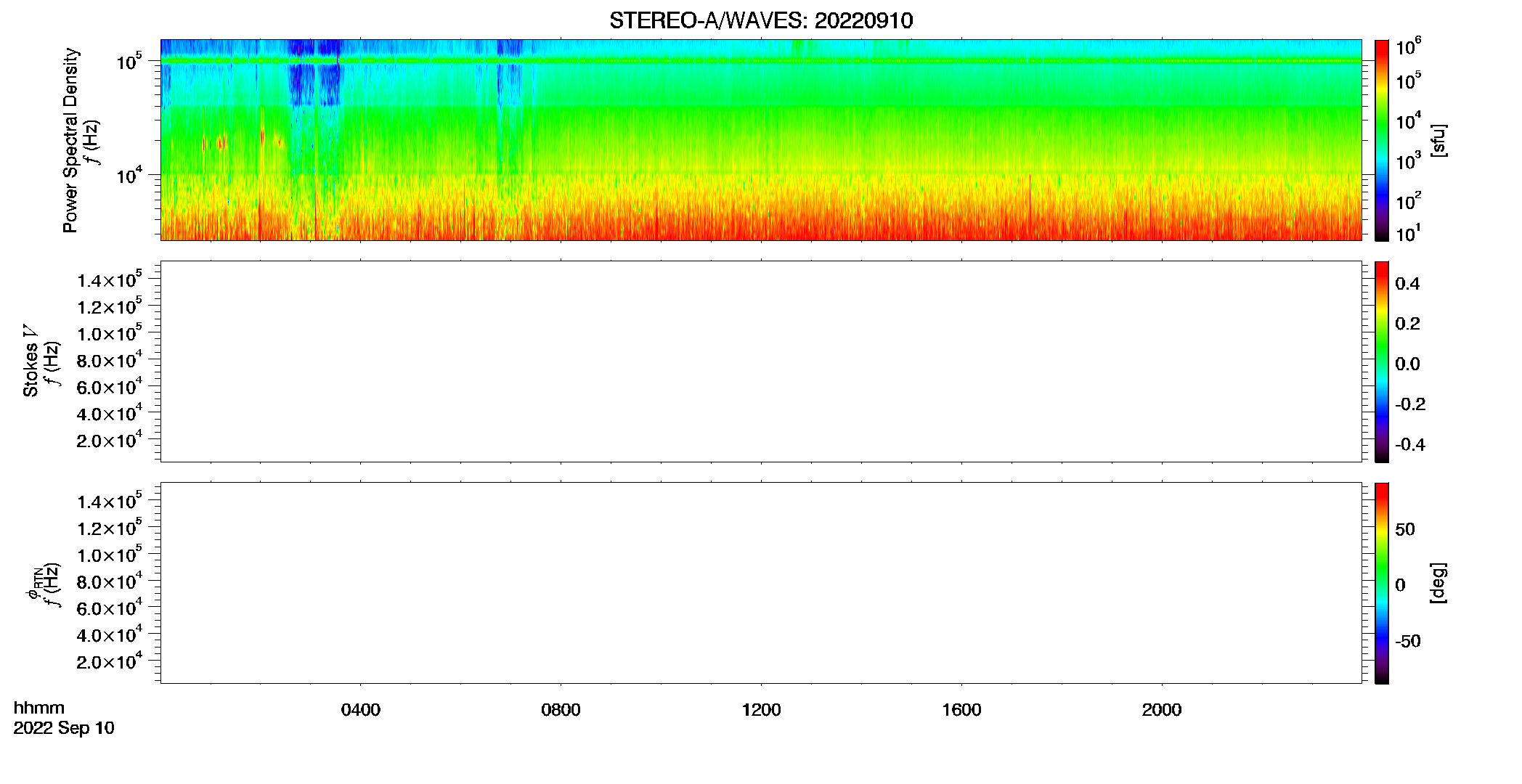
Task: Select the 1200 time axis label
Action: tap(761, 710)
